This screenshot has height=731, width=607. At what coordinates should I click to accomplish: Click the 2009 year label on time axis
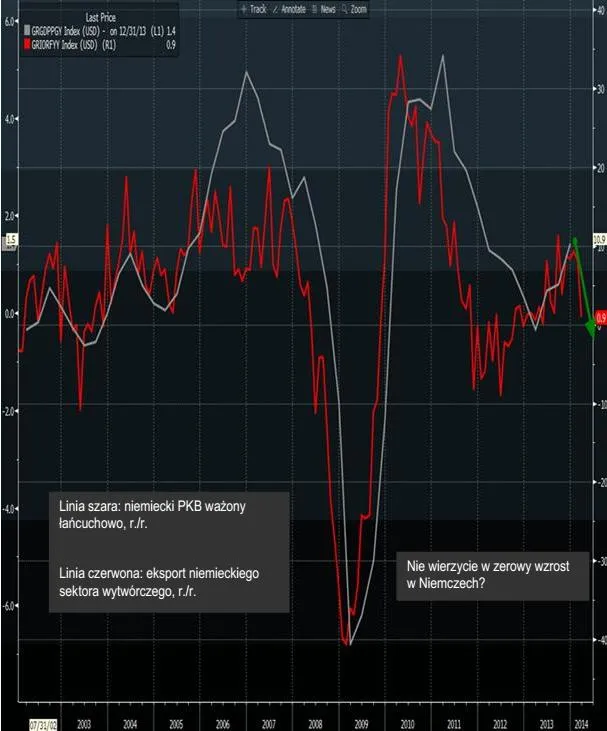[x=361, y=724]
